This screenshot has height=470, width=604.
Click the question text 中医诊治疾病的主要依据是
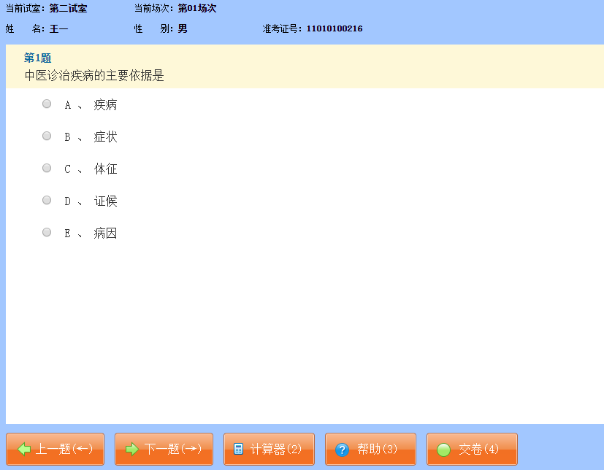coord(93,74)
